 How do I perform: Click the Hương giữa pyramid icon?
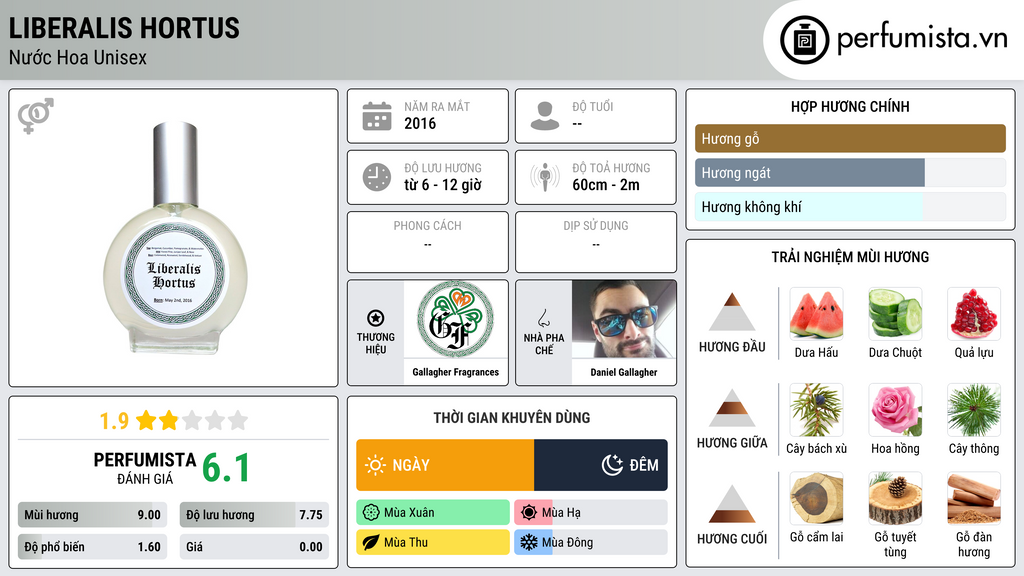(x=732, y=408)
